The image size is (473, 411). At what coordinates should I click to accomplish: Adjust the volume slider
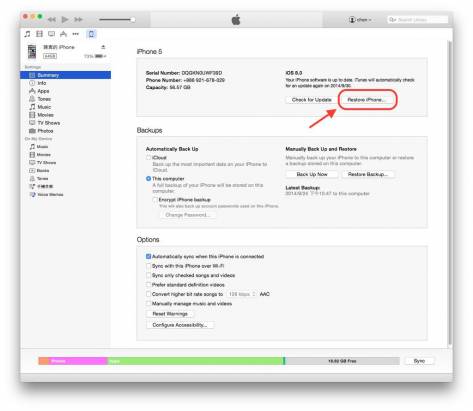point(117,20)
